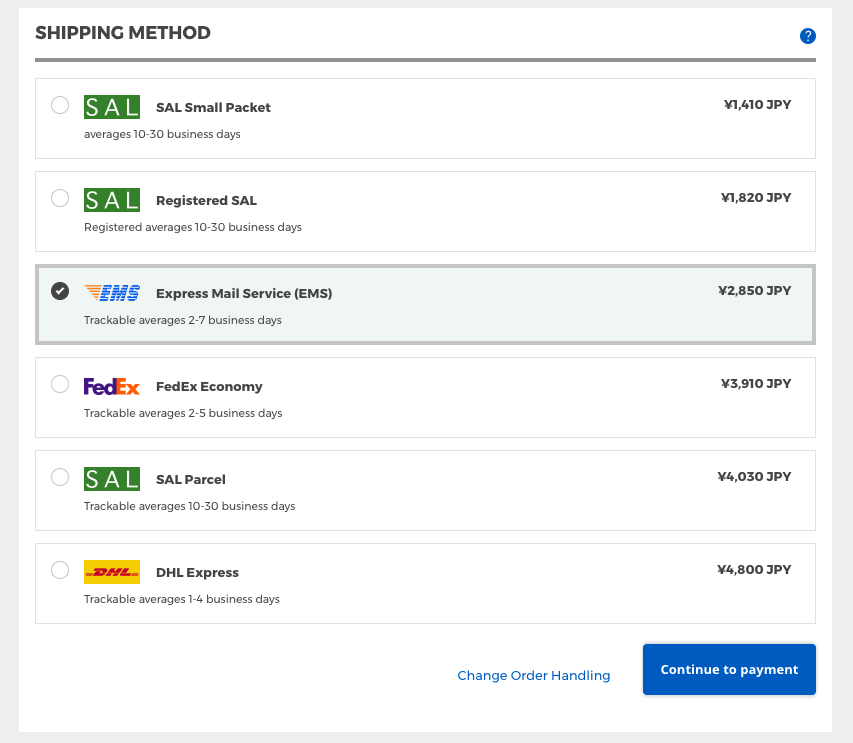Click the SAL logo beside SAL Small Packet
Screen dimensions: 853x743
[112, 107]
